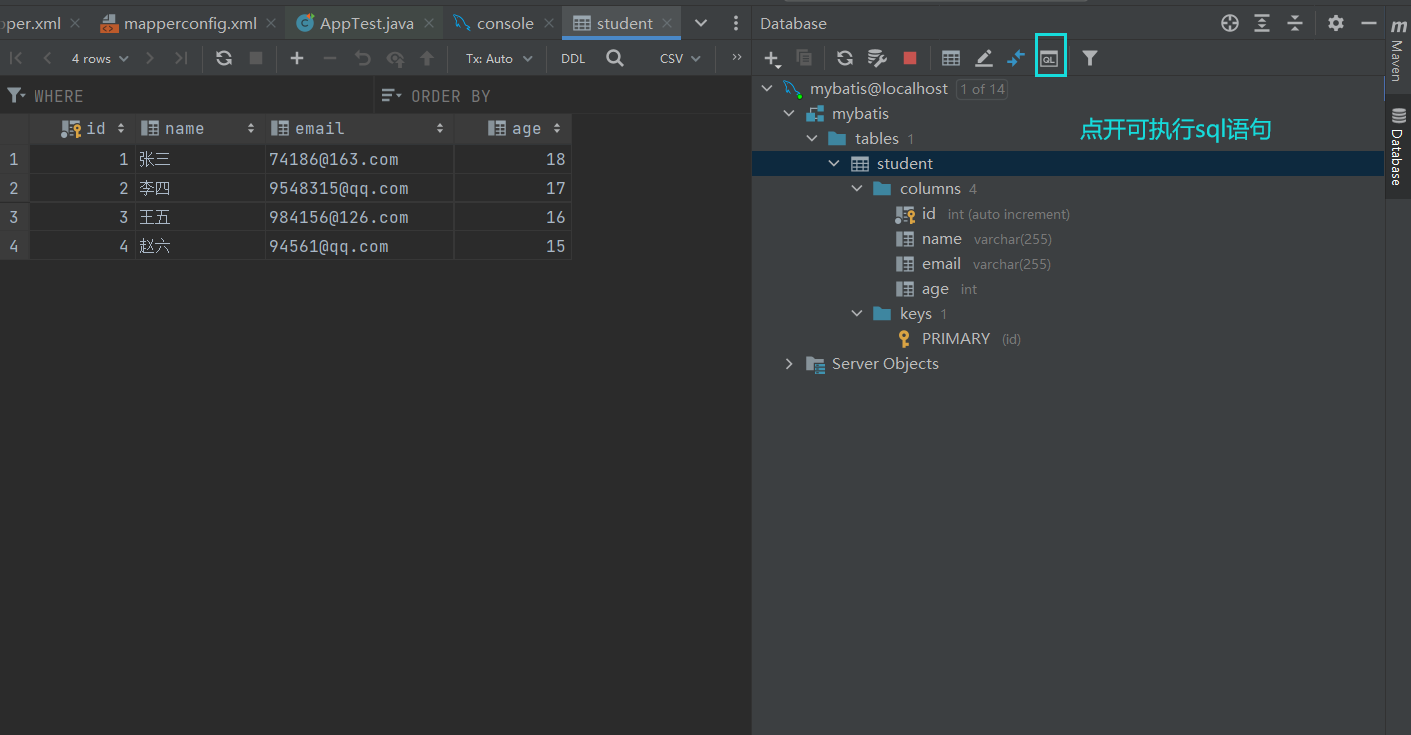1411x735 pixels.
Task: Select opened file target icon
Action: pyautogui.click(x=1230, y=23)
